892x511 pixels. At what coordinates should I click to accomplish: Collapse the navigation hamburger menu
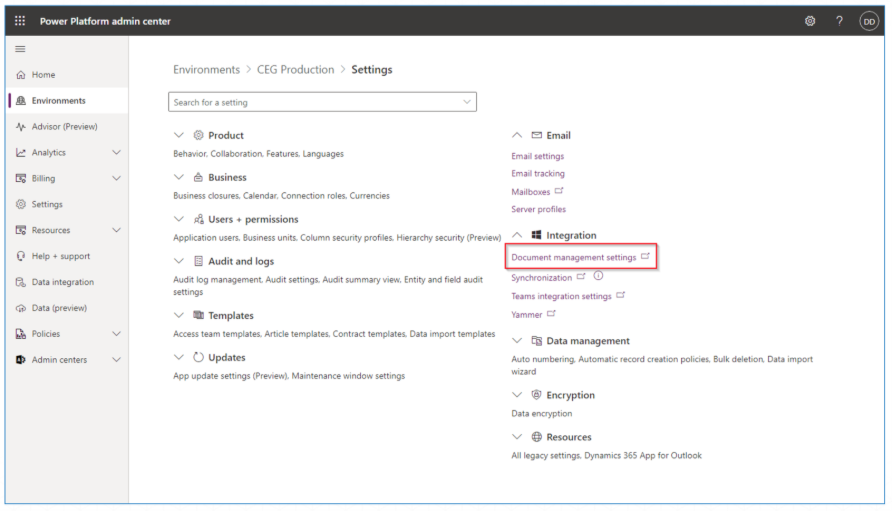[20, 49]
